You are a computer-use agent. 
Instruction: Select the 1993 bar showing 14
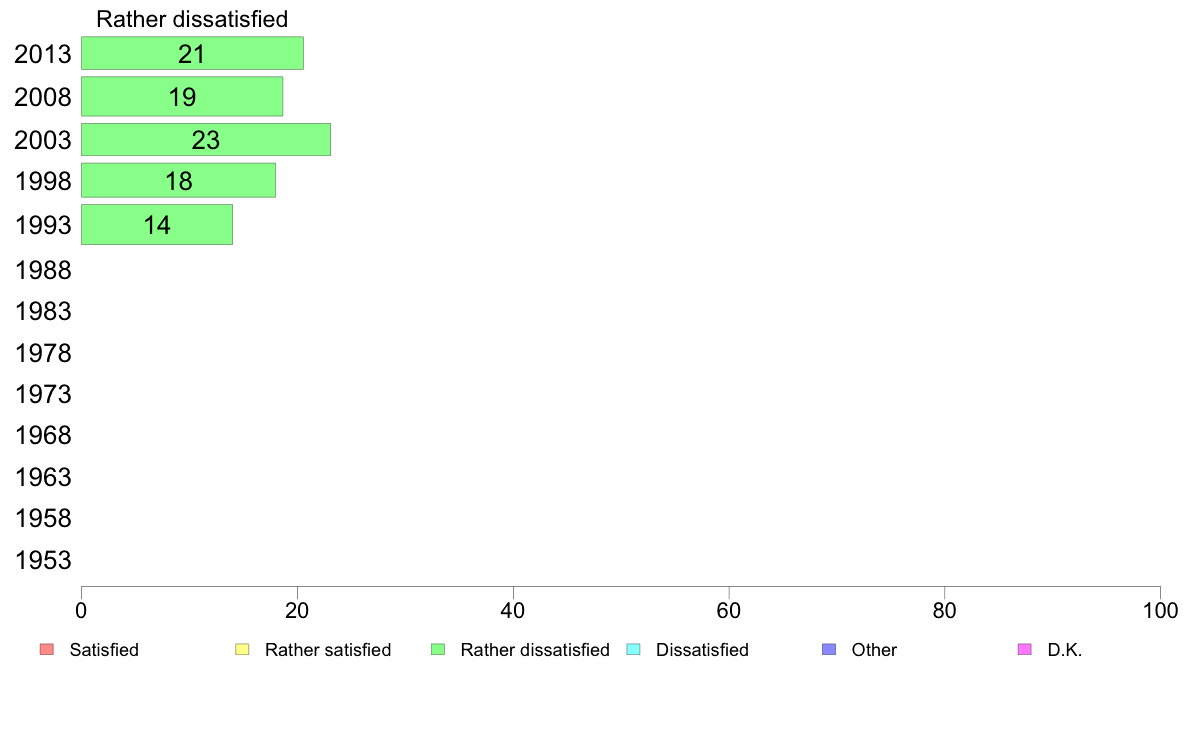click(156, 225)
